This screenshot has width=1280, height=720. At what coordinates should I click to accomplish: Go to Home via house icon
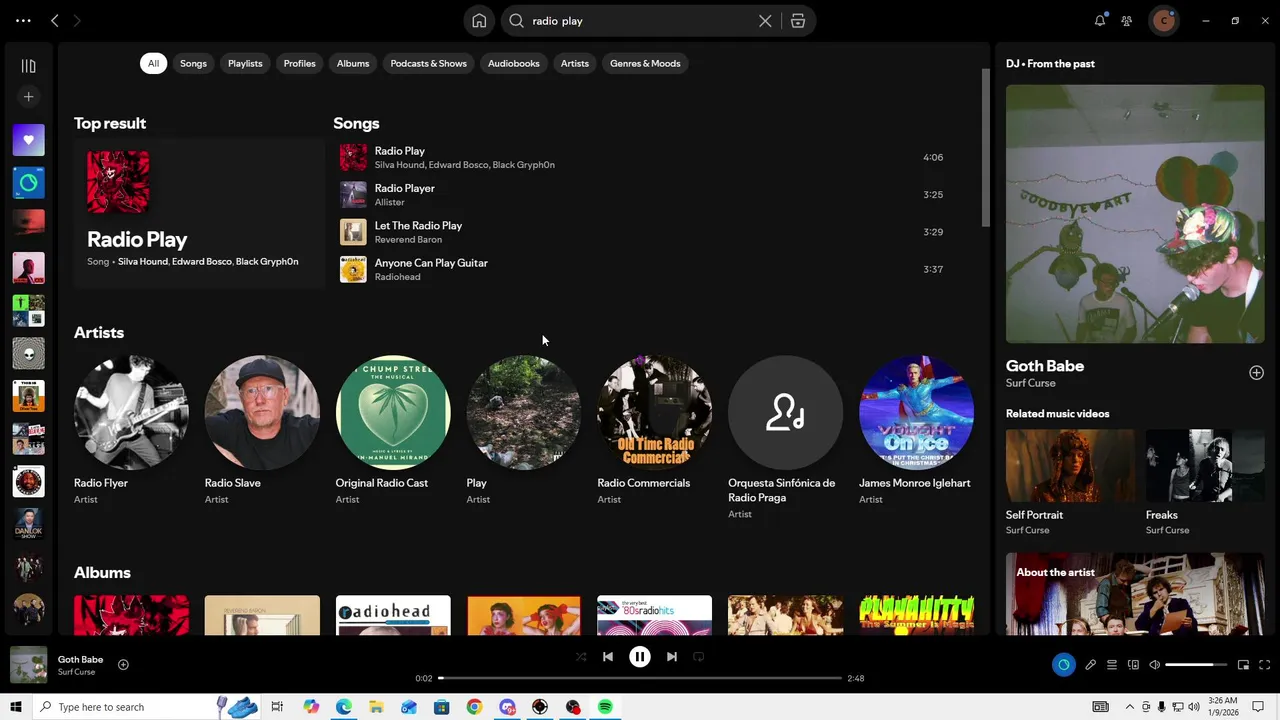click(x=479, y=21)
